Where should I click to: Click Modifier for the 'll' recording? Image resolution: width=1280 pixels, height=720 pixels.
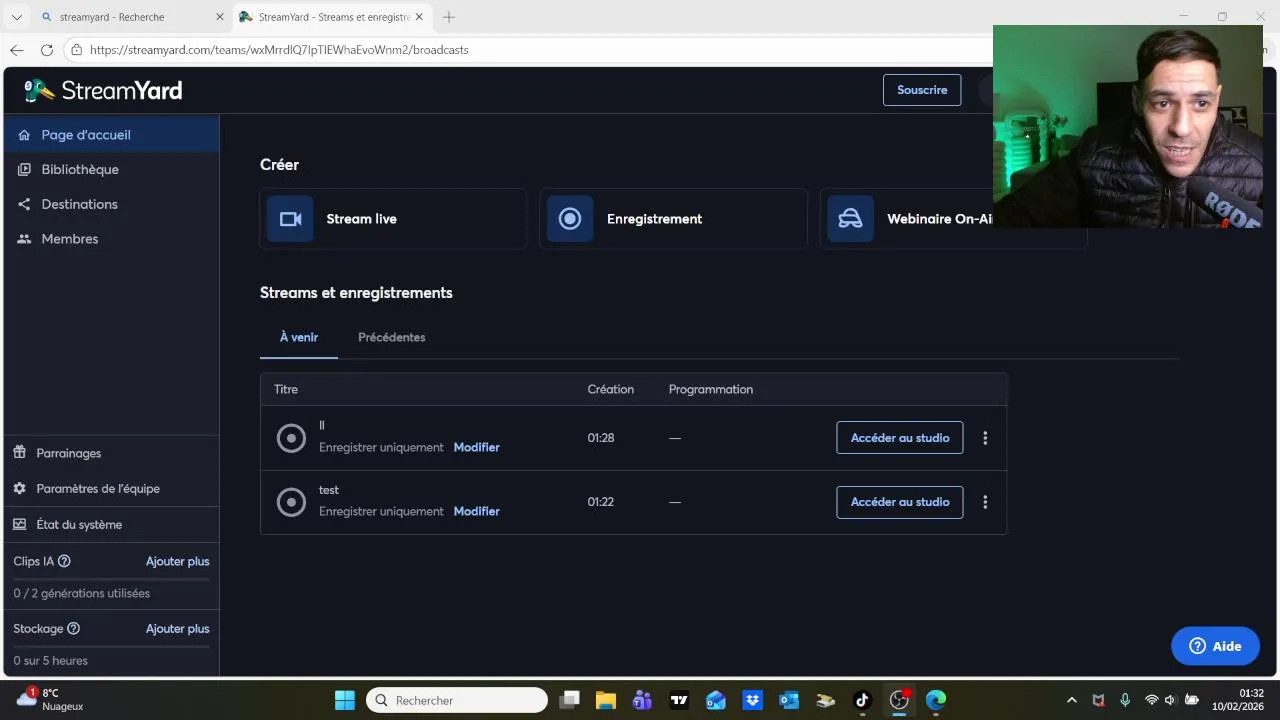[476, 448]
